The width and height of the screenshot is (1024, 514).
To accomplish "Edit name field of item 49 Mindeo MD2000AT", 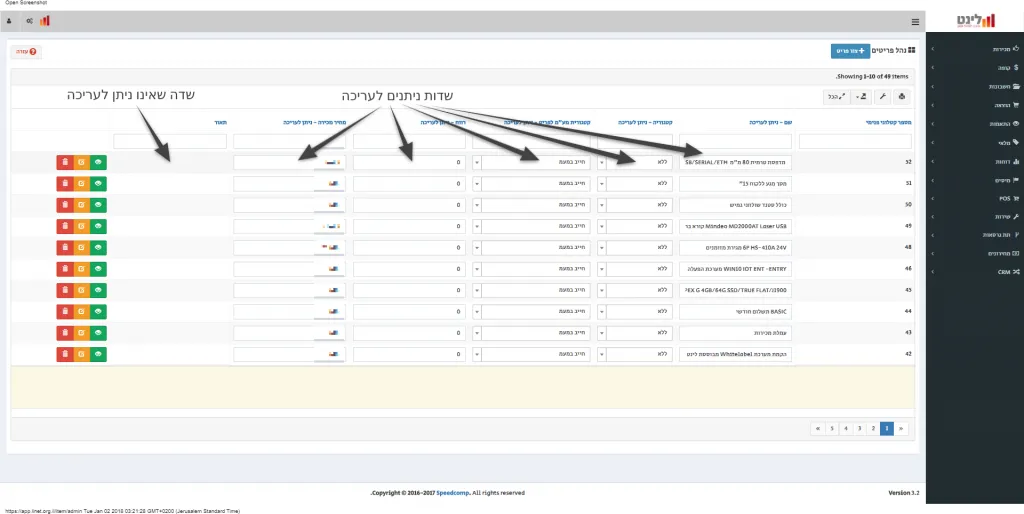I will pos(735,227).
